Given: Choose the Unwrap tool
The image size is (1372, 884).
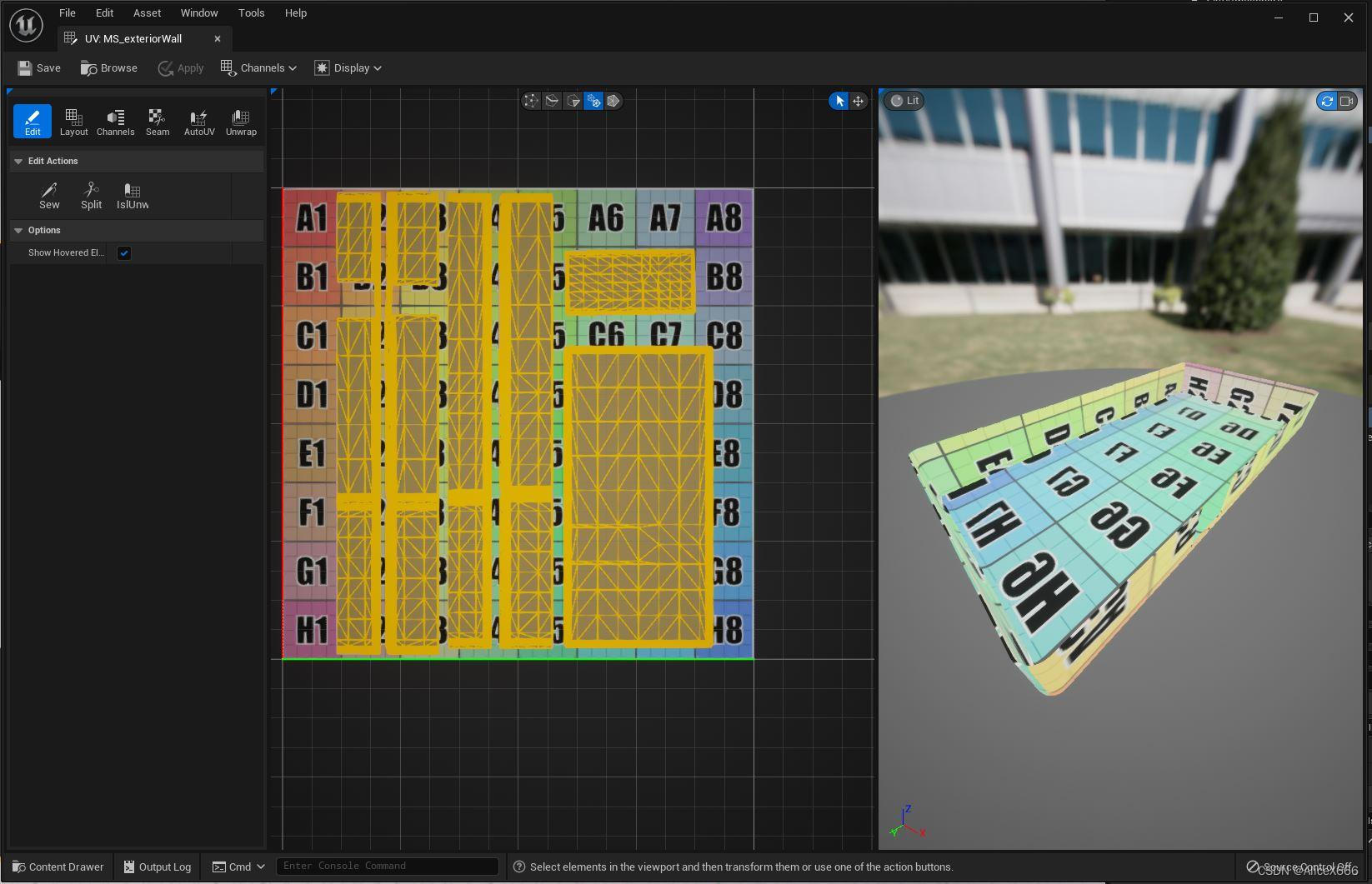Looking at the screenshot, I should tap(241, 122).
